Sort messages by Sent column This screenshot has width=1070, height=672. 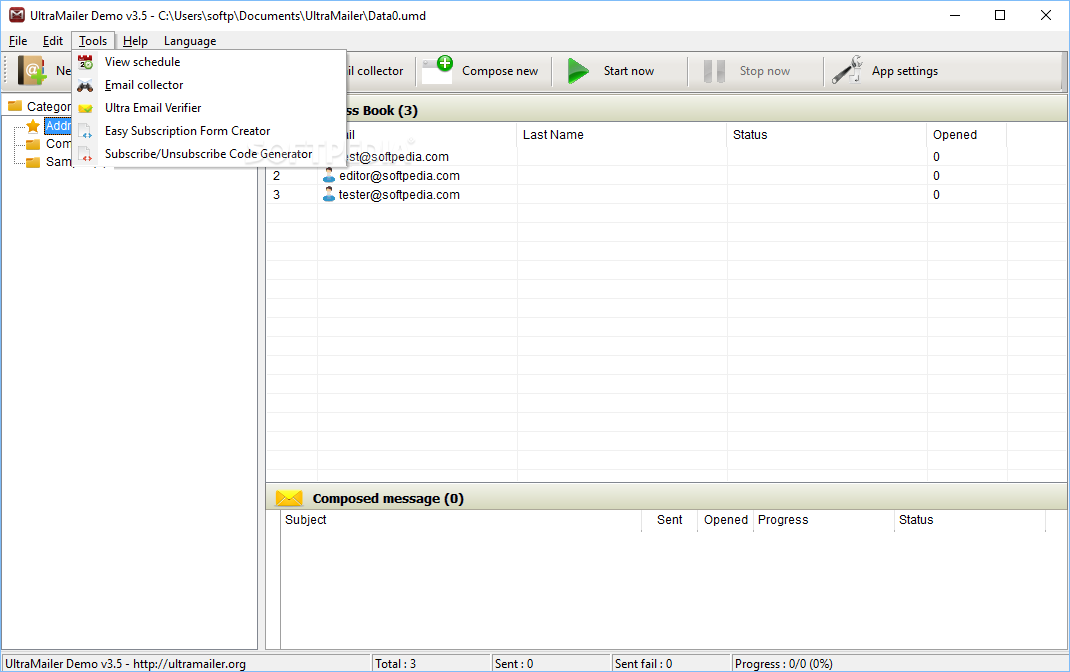pyautogui.click(x=669, y=520)
